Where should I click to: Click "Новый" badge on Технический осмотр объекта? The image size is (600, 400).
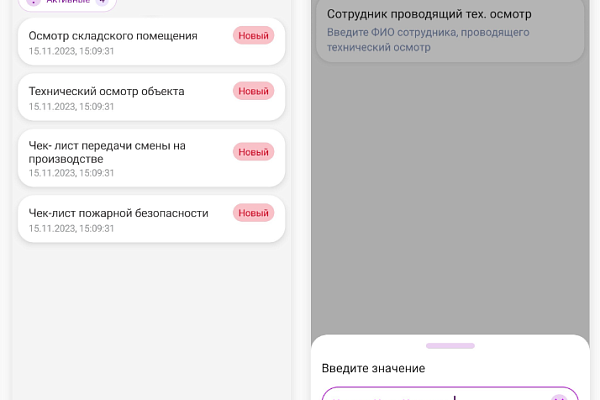[253, 91]
